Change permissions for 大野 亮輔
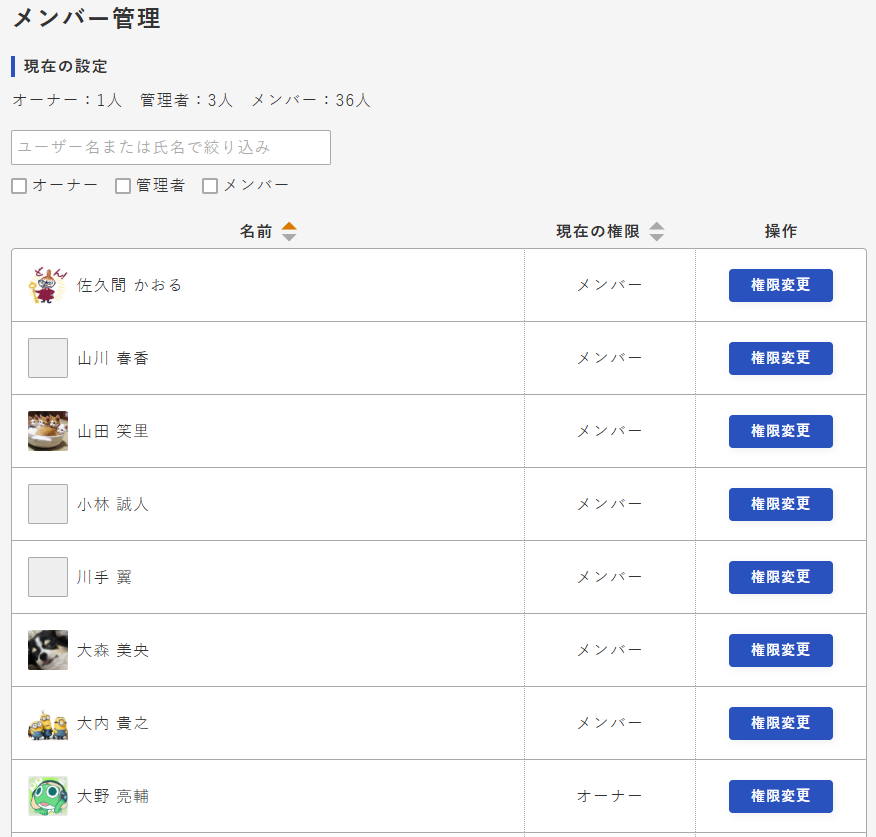Screen dimensions: 876x837 point(780,796)
